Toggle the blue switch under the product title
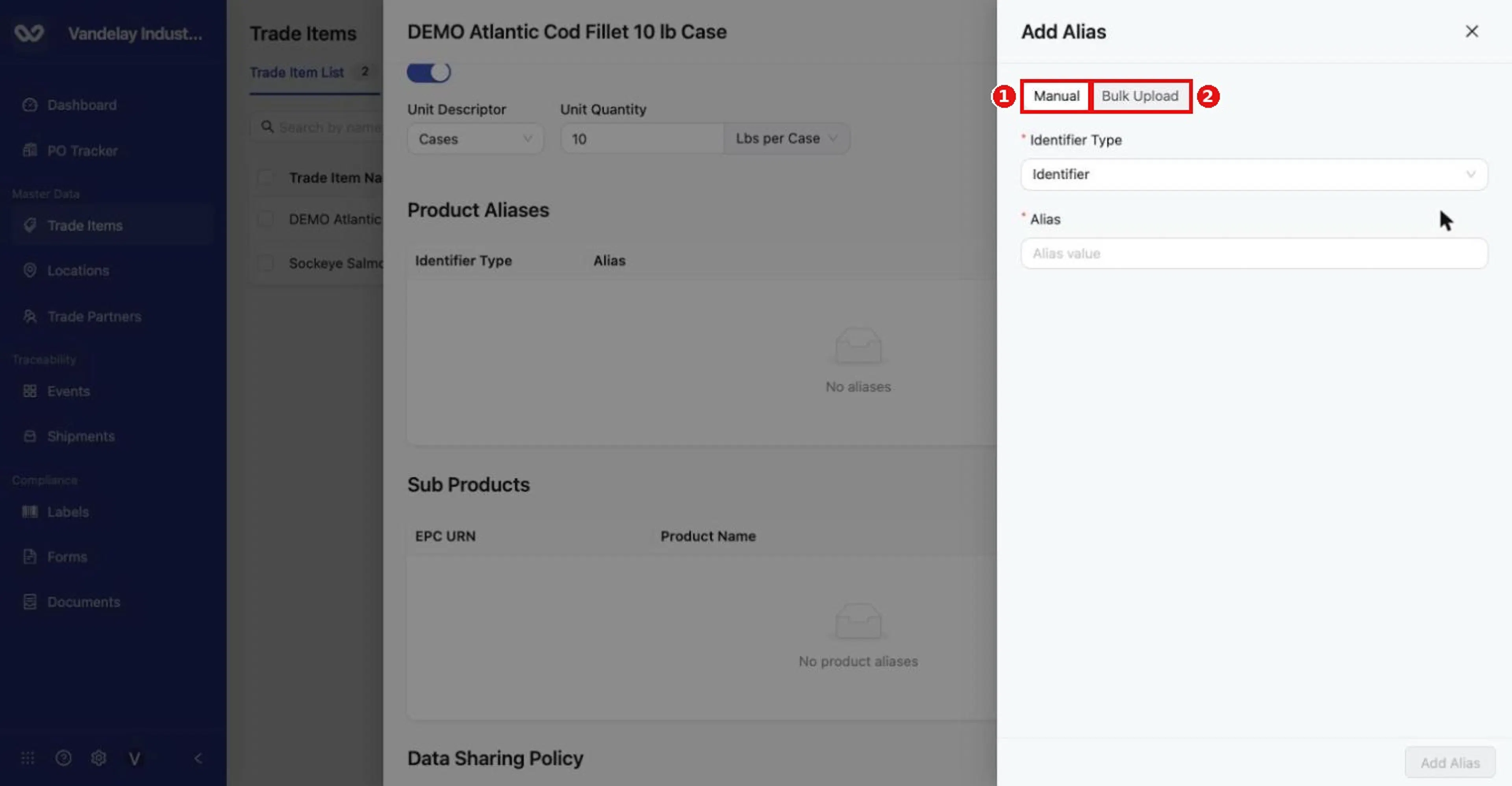 coord(428,72)
